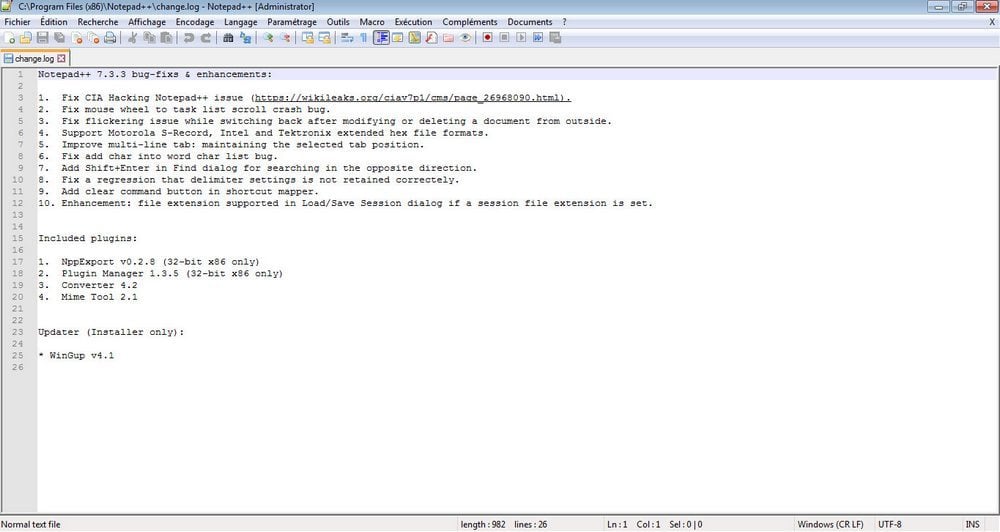1000x532 pixels.
Task: Toggle the show all characters pilcrow icon
Action: pos(364,38)
